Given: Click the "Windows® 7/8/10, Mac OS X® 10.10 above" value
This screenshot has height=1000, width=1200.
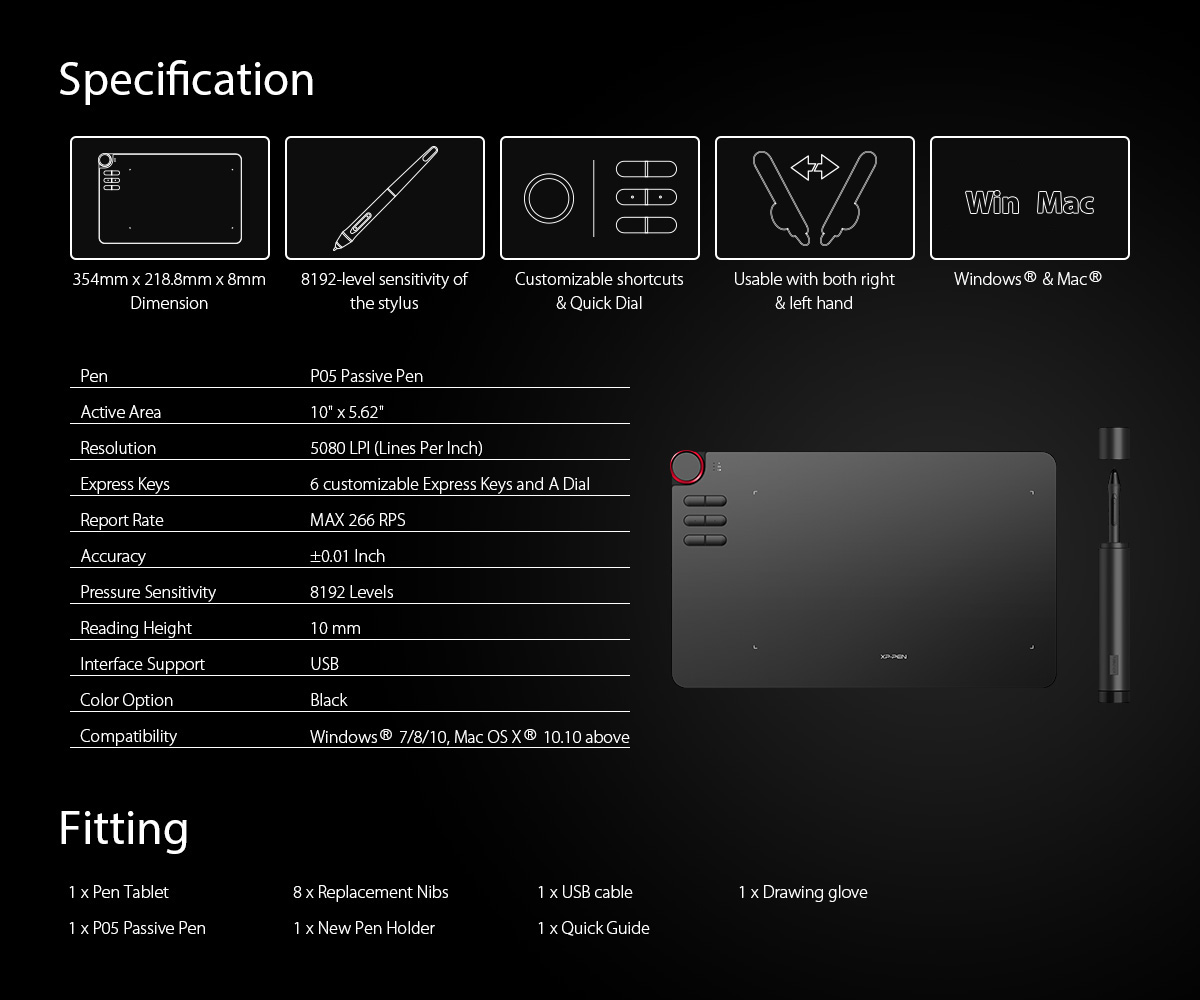Looking at the screenshot, I should click(470, 737).
